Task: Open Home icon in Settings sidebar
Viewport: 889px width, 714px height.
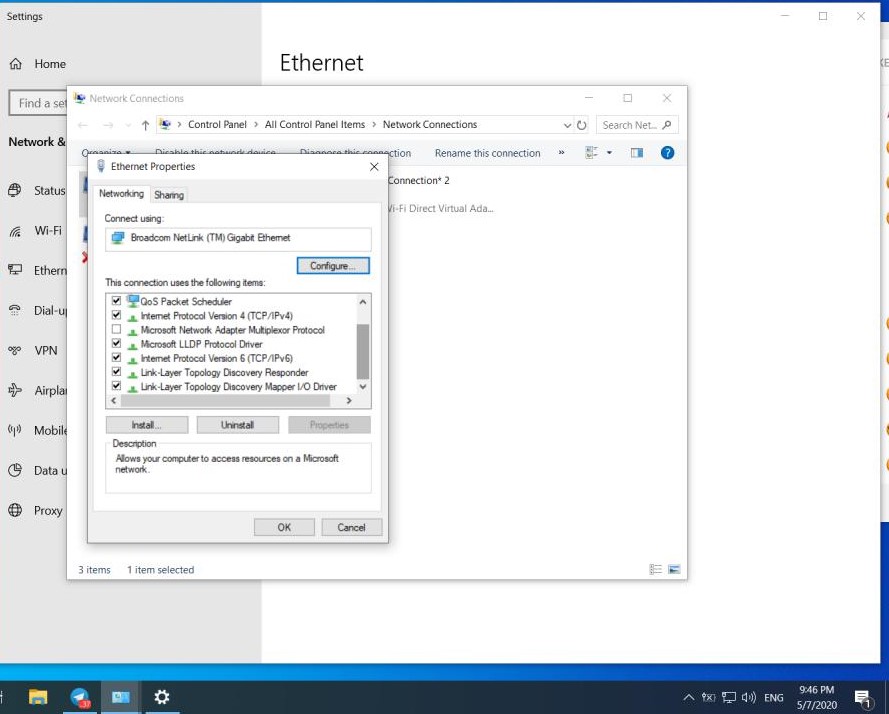Action: click(x=16, y=64)
